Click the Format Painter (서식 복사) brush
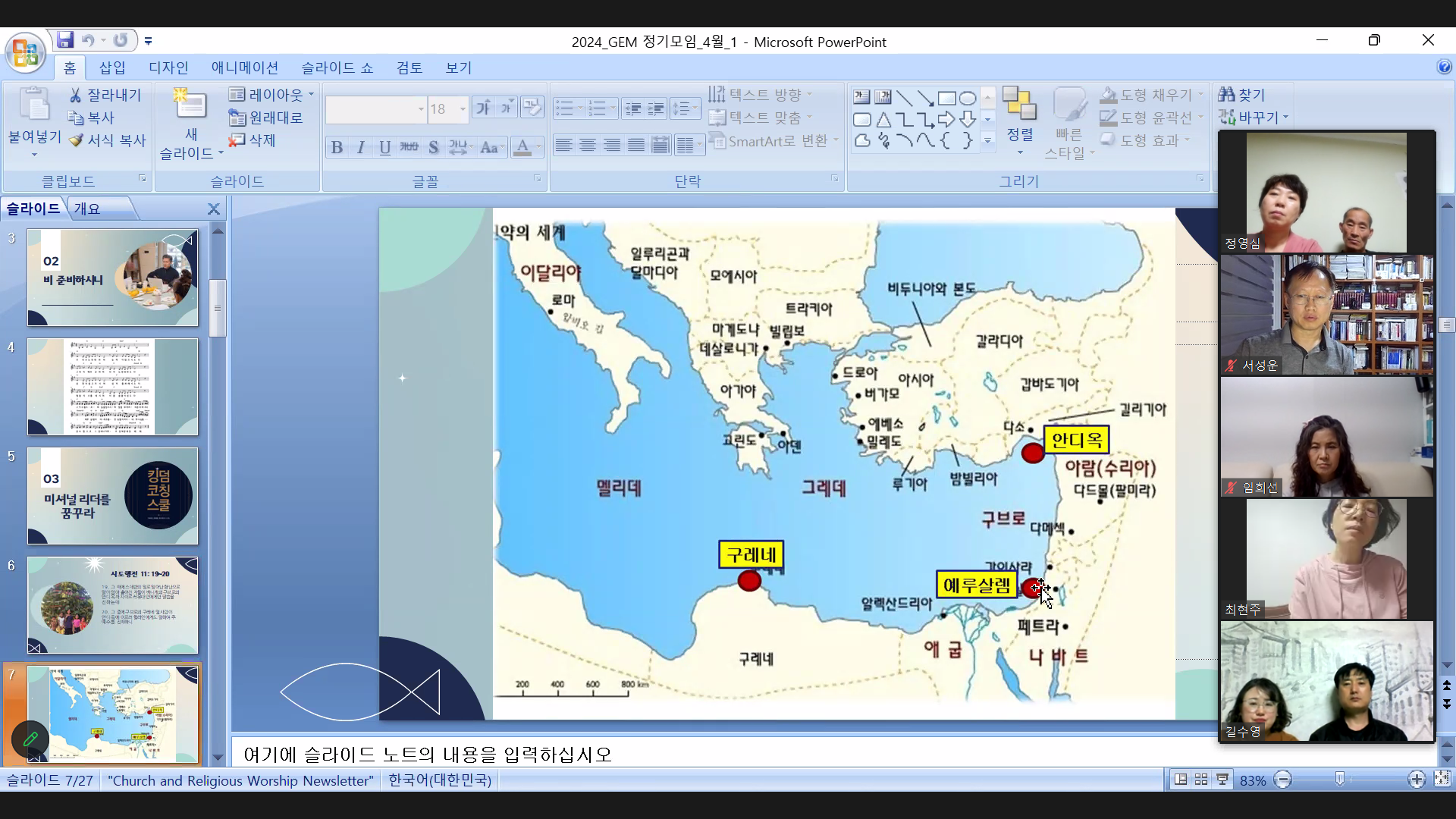This screenshot has height=819, width=1456. [x=76, y=140]
